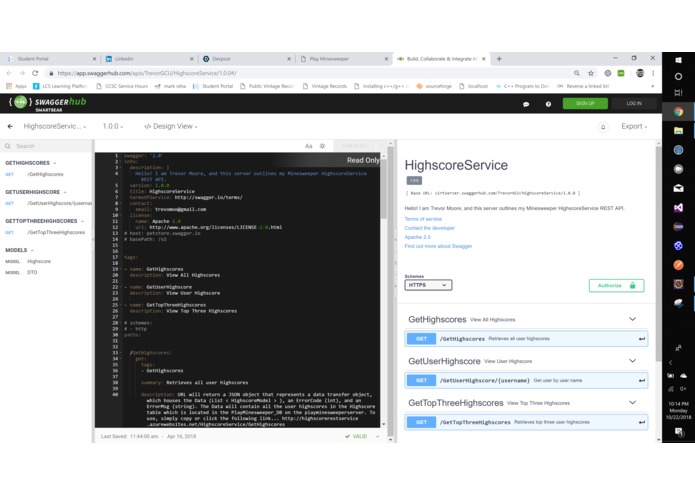Click the SwaggerHub logo
695x494 pixels.
click(47, 103)
